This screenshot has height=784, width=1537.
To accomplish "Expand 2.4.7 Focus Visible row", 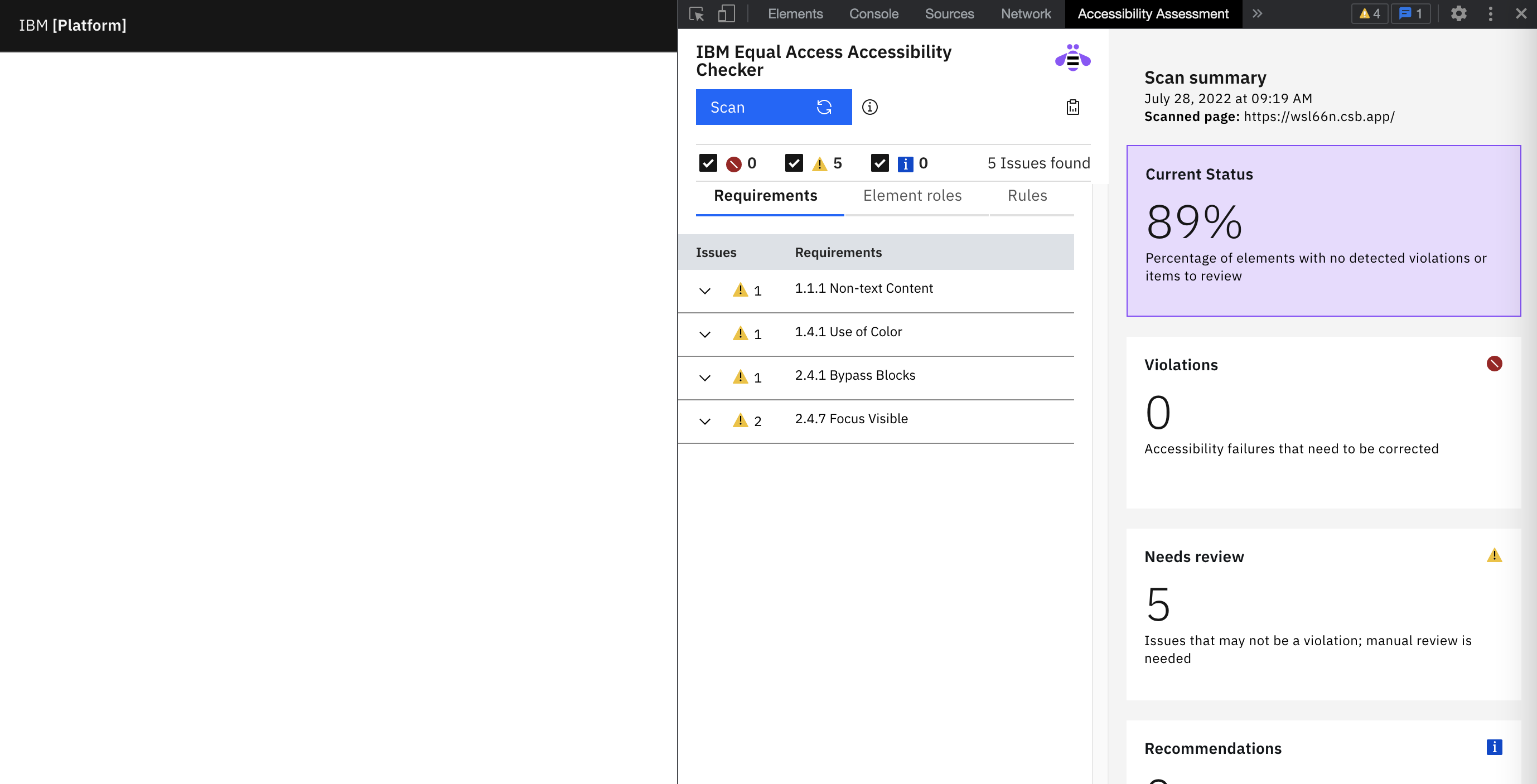I will click(705, 422).
